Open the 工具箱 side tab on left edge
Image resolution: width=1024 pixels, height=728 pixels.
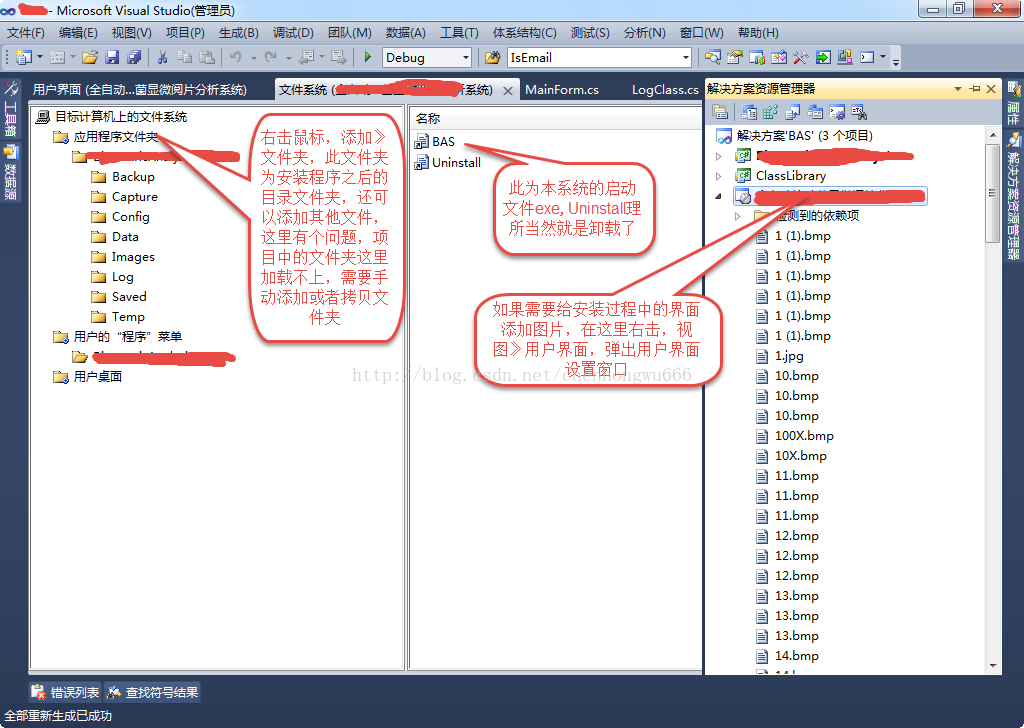click(10, 108)
